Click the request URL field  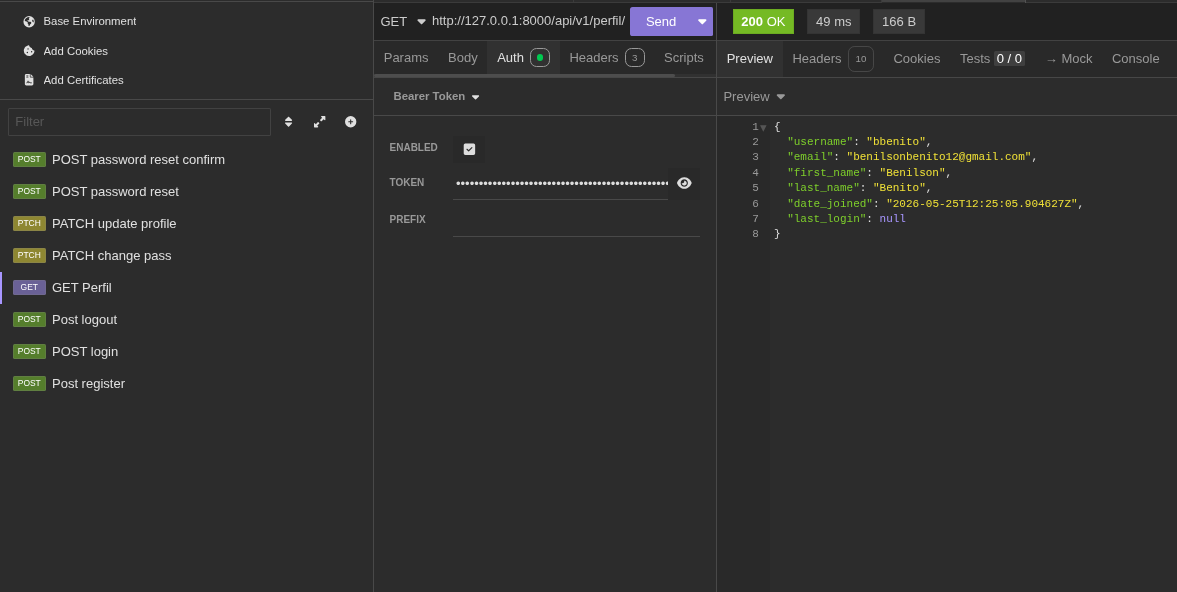[528, 21]
